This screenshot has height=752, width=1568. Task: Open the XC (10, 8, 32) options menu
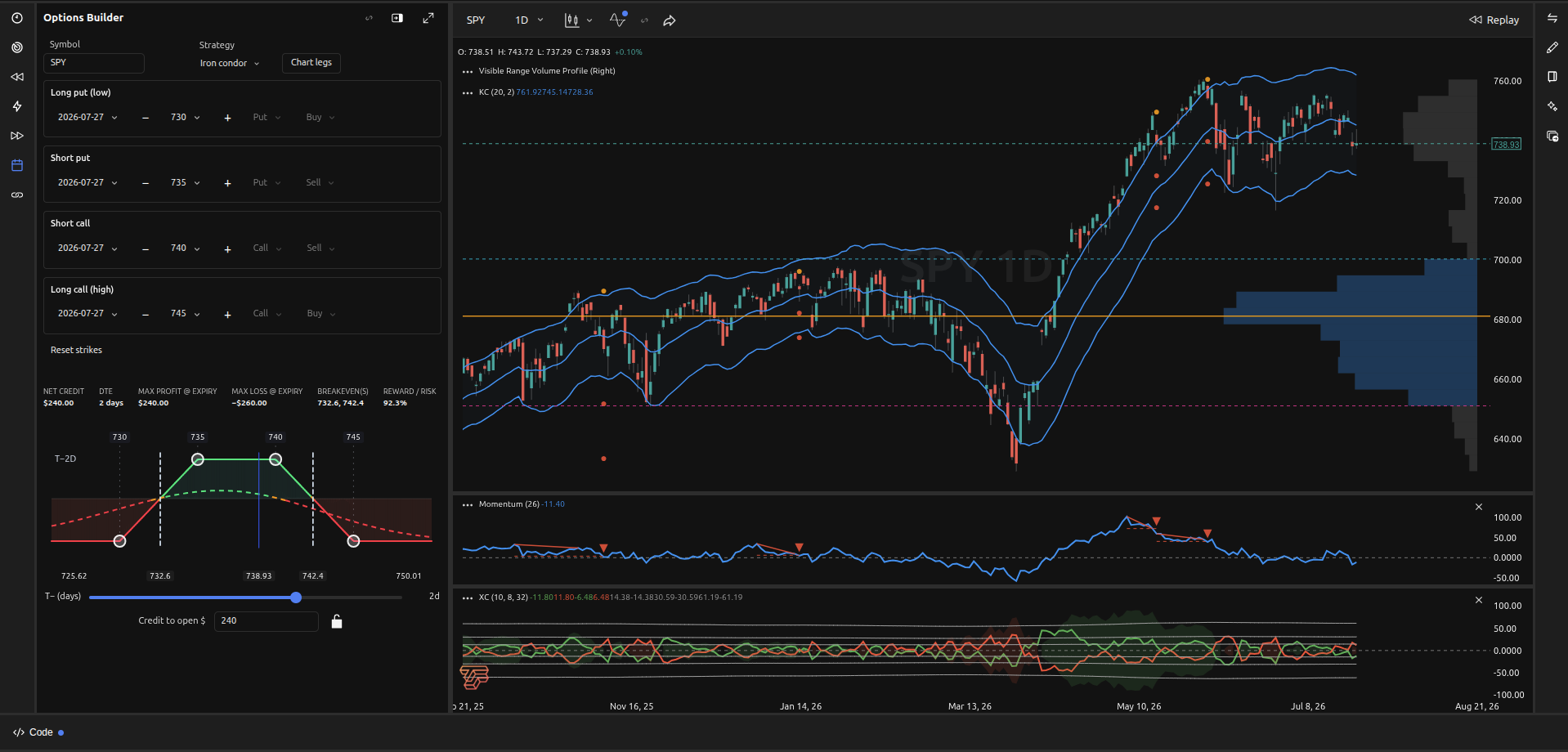(x=468, y=598)
